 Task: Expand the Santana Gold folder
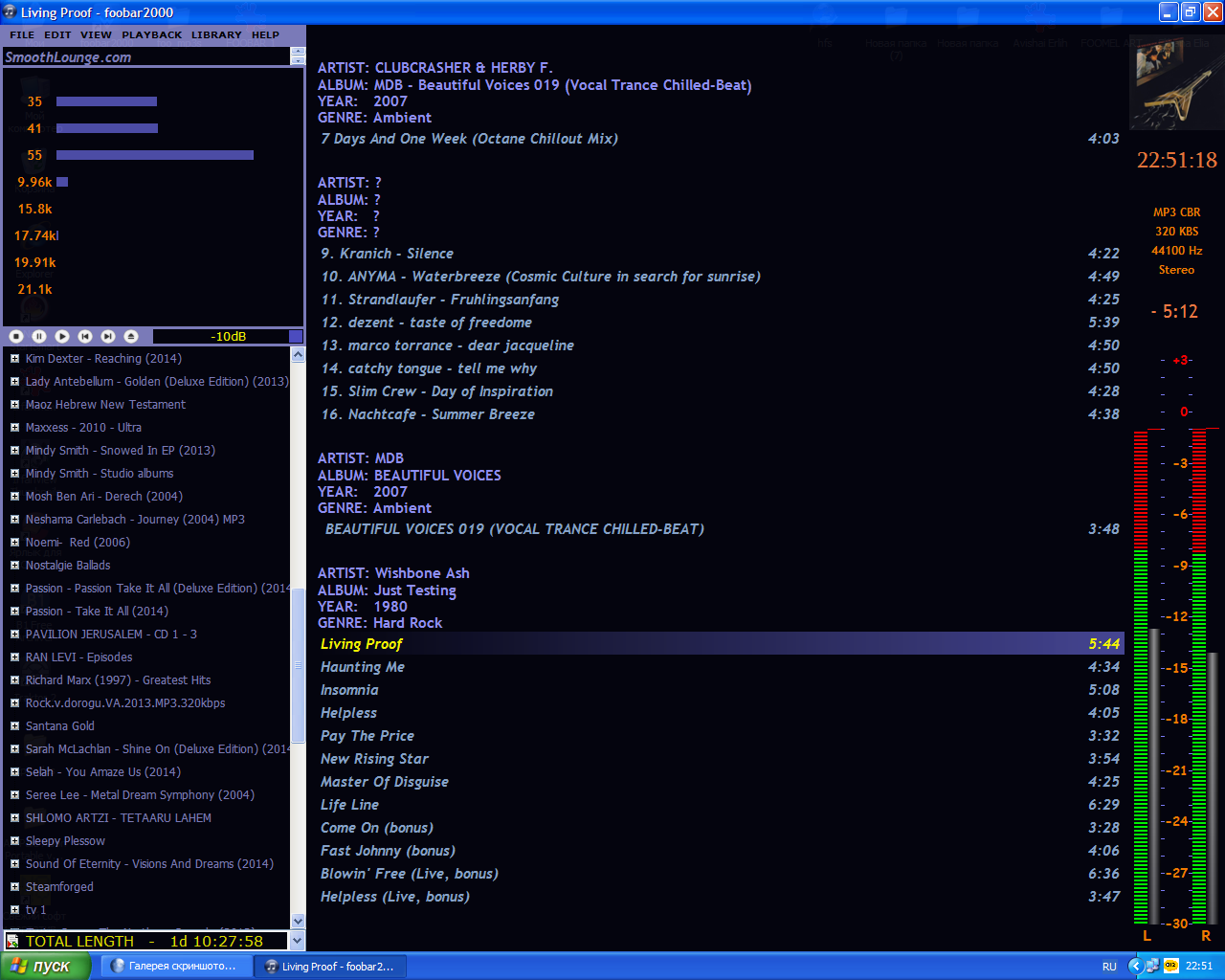[x=14, y=726]
